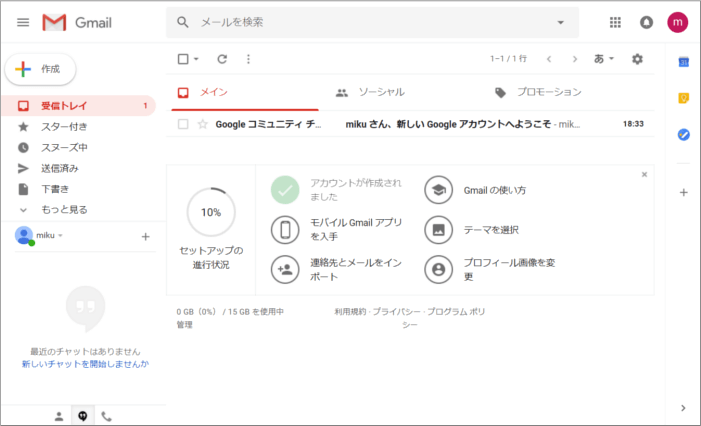Viewport: 701px width, 426px height.
Task: Star the Google コミュニティ message
Action: click(203, 124)
